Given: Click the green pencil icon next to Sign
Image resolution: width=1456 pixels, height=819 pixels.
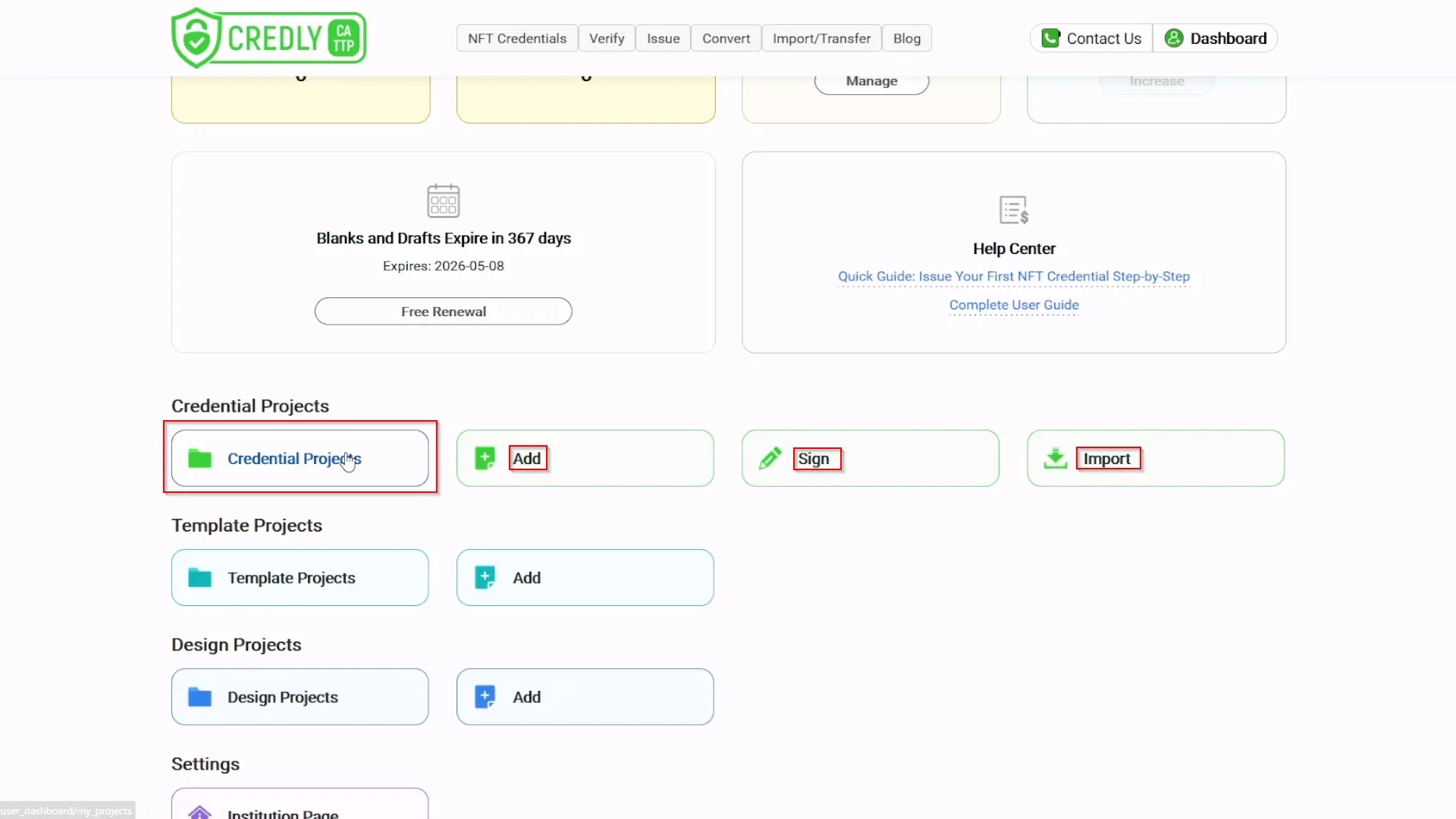Looking at the screenshot, I should tap(770, 458).
